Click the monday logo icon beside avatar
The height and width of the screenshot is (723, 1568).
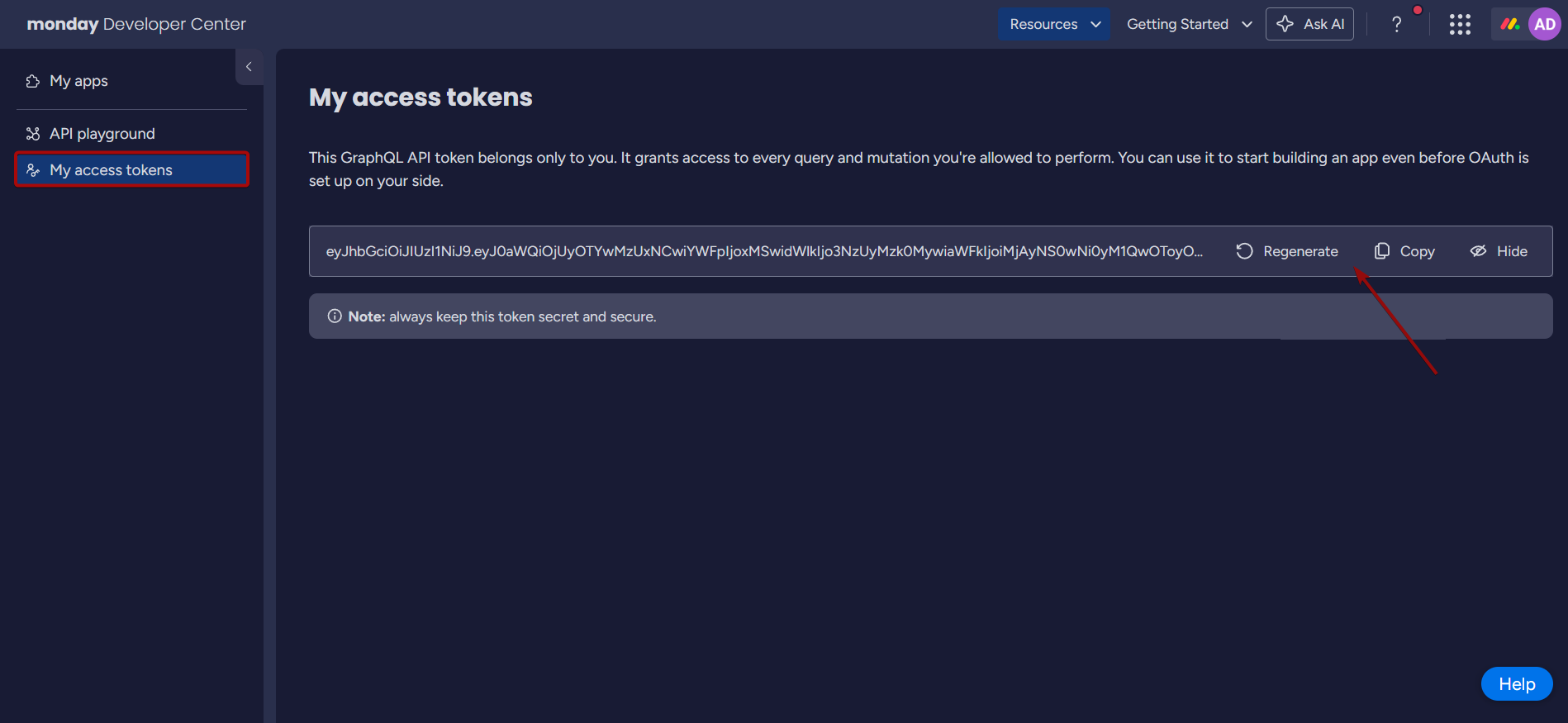coord(1510,24)
